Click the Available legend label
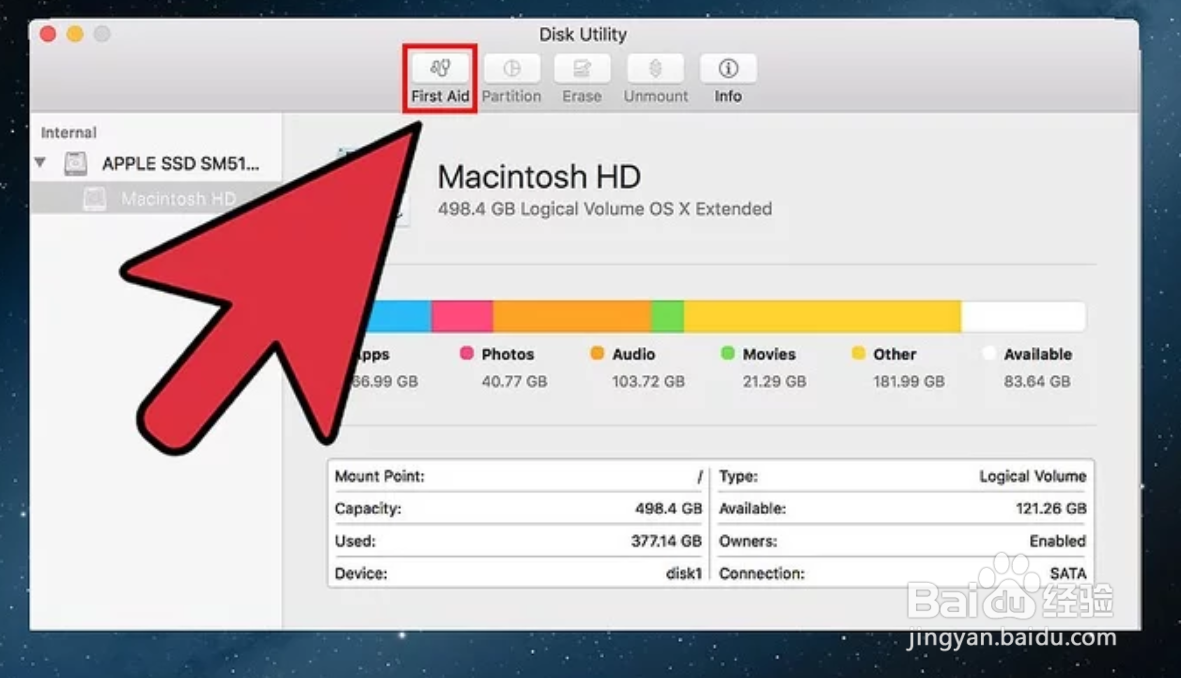The width and height of the screenshot is (1181, 678). pyautogui.click(x=1038, y=354)
